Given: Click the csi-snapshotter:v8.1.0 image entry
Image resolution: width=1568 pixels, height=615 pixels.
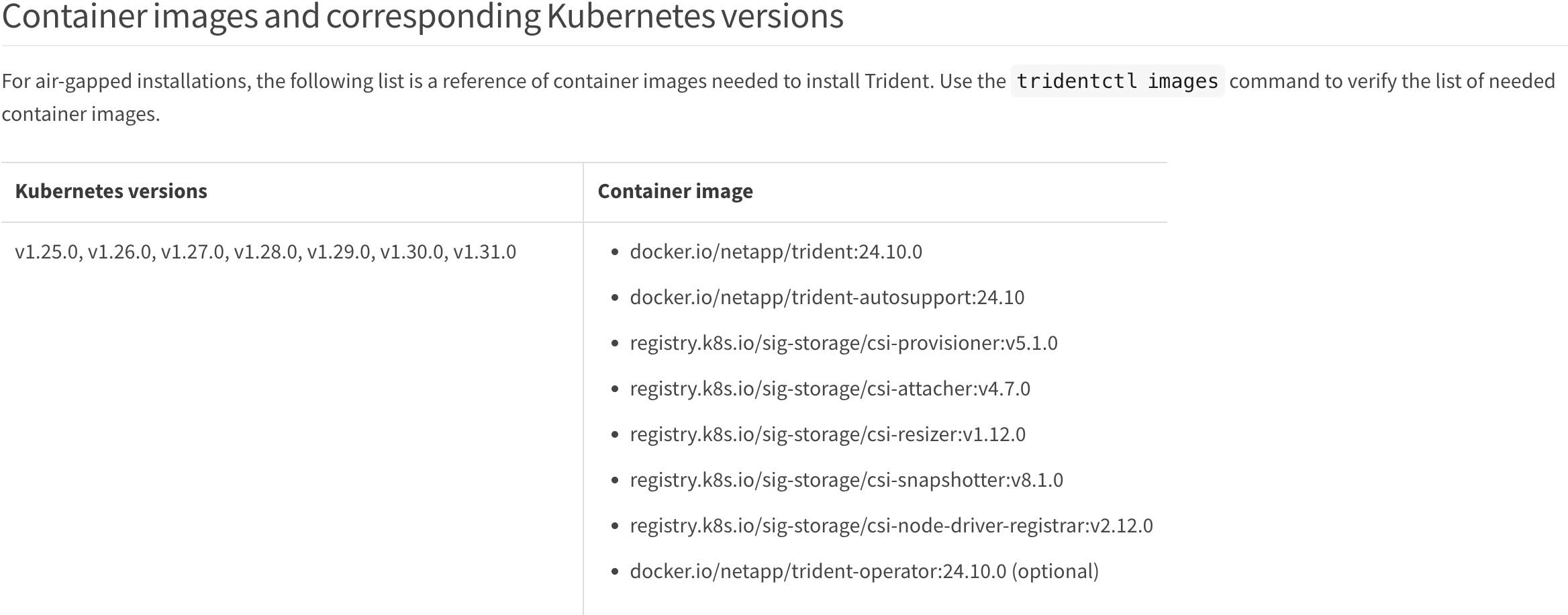Looking at the screenshot, I should coord(846,480).
